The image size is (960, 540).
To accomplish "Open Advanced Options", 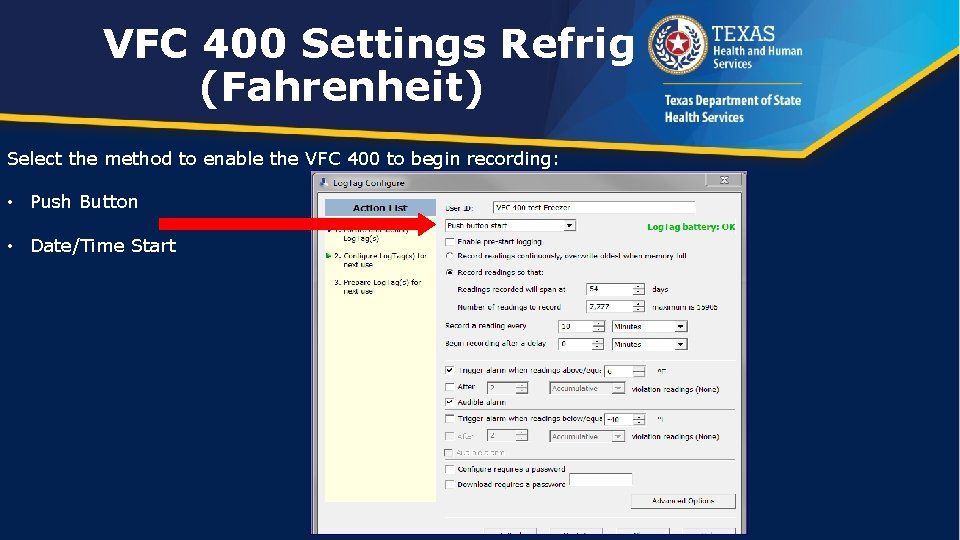I will point(683,501).
